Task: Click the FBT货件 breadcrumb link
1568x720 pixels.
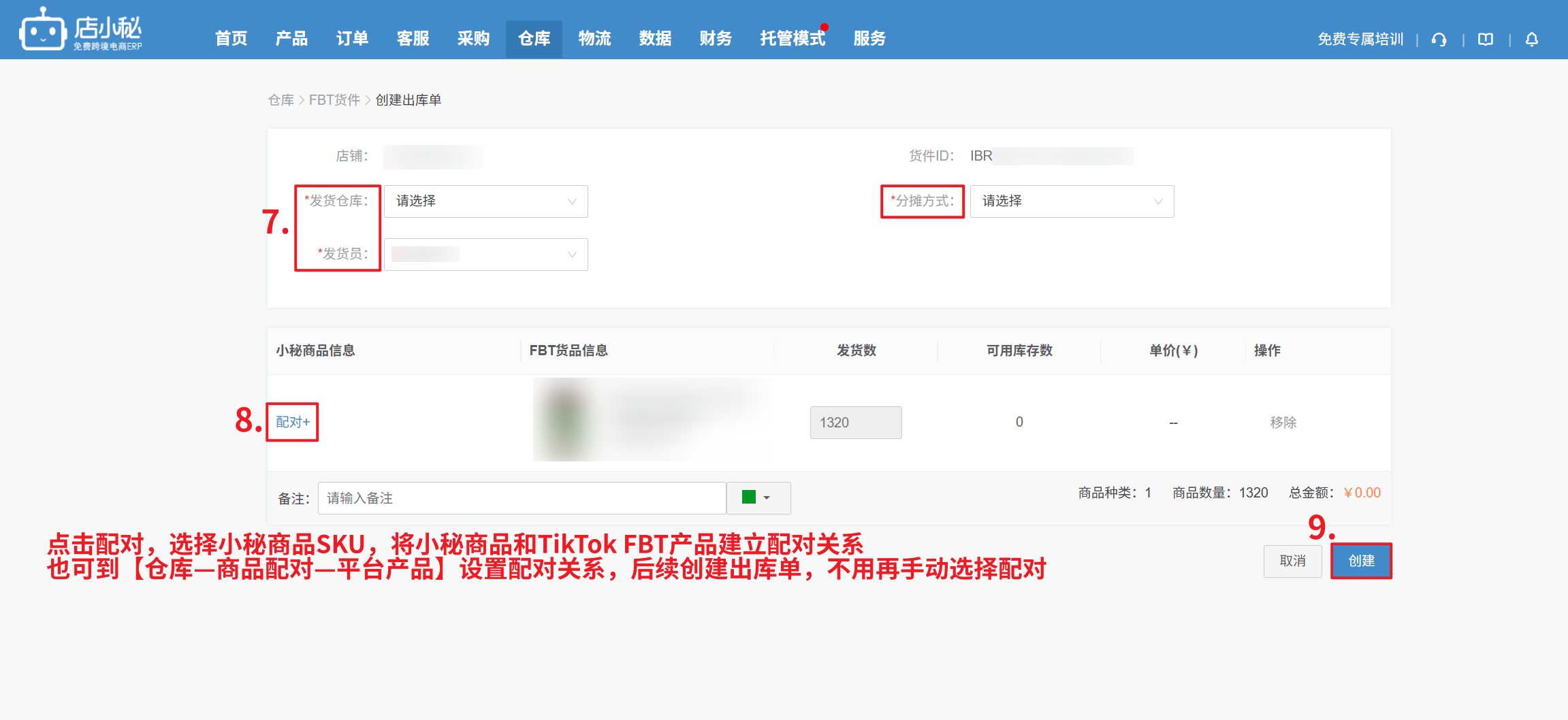Action: (334, 100)
